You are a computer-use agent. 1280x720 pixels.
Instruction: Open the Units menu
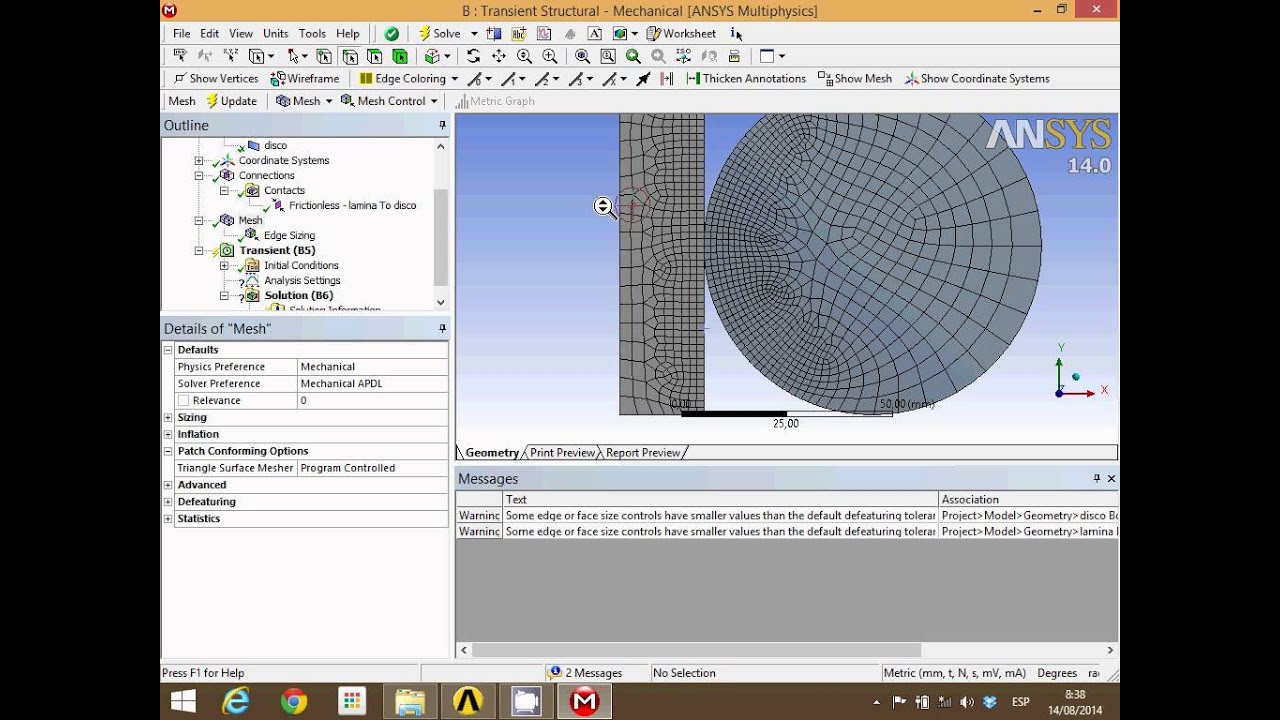pos(275,33)
